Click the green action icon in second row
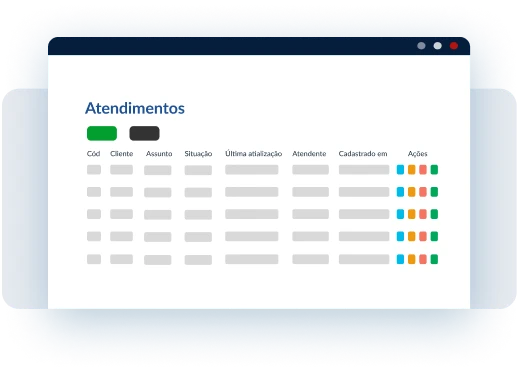Image resolution: width=523 pixels, height=372 pixels. 434,192
